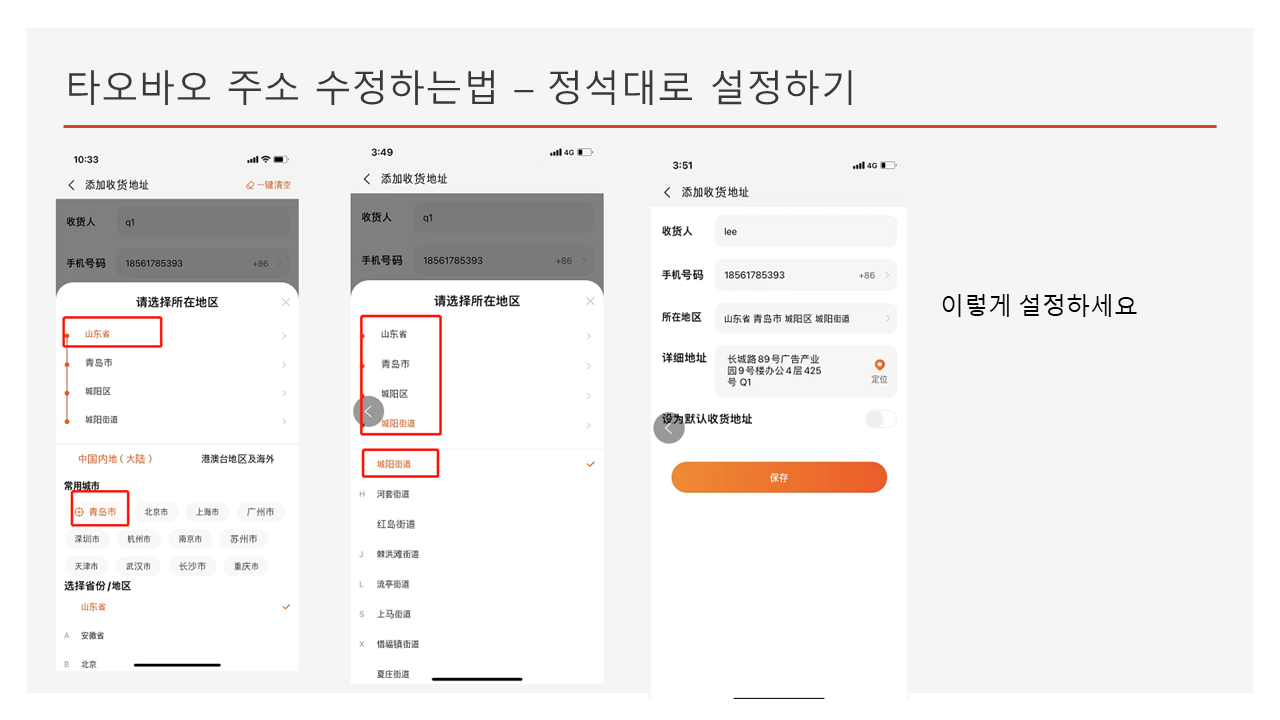The height and width of the screenshot is (720, 1280).
Task: Open 青岛市 chevron on the 3:49 screen
Action: [x=588, y=365]
